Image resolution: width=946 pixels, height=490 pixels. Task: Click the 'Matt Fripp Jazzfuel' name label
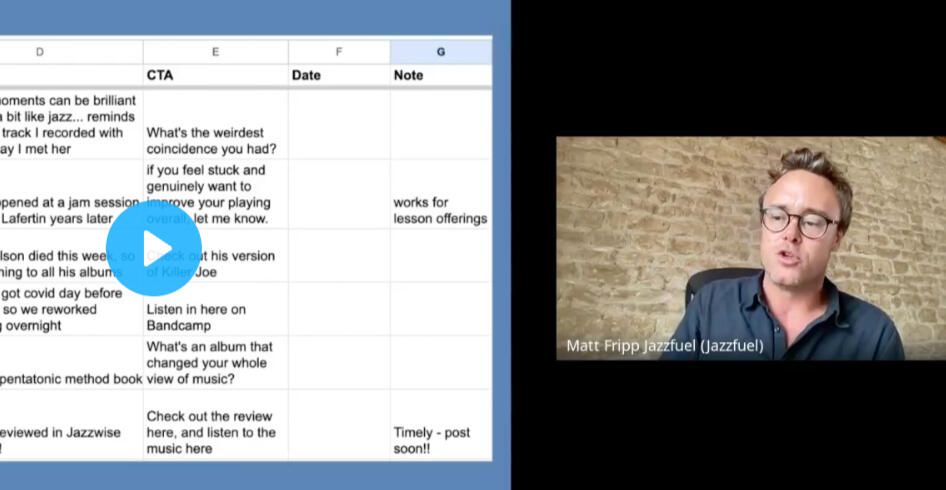(665, 346)
